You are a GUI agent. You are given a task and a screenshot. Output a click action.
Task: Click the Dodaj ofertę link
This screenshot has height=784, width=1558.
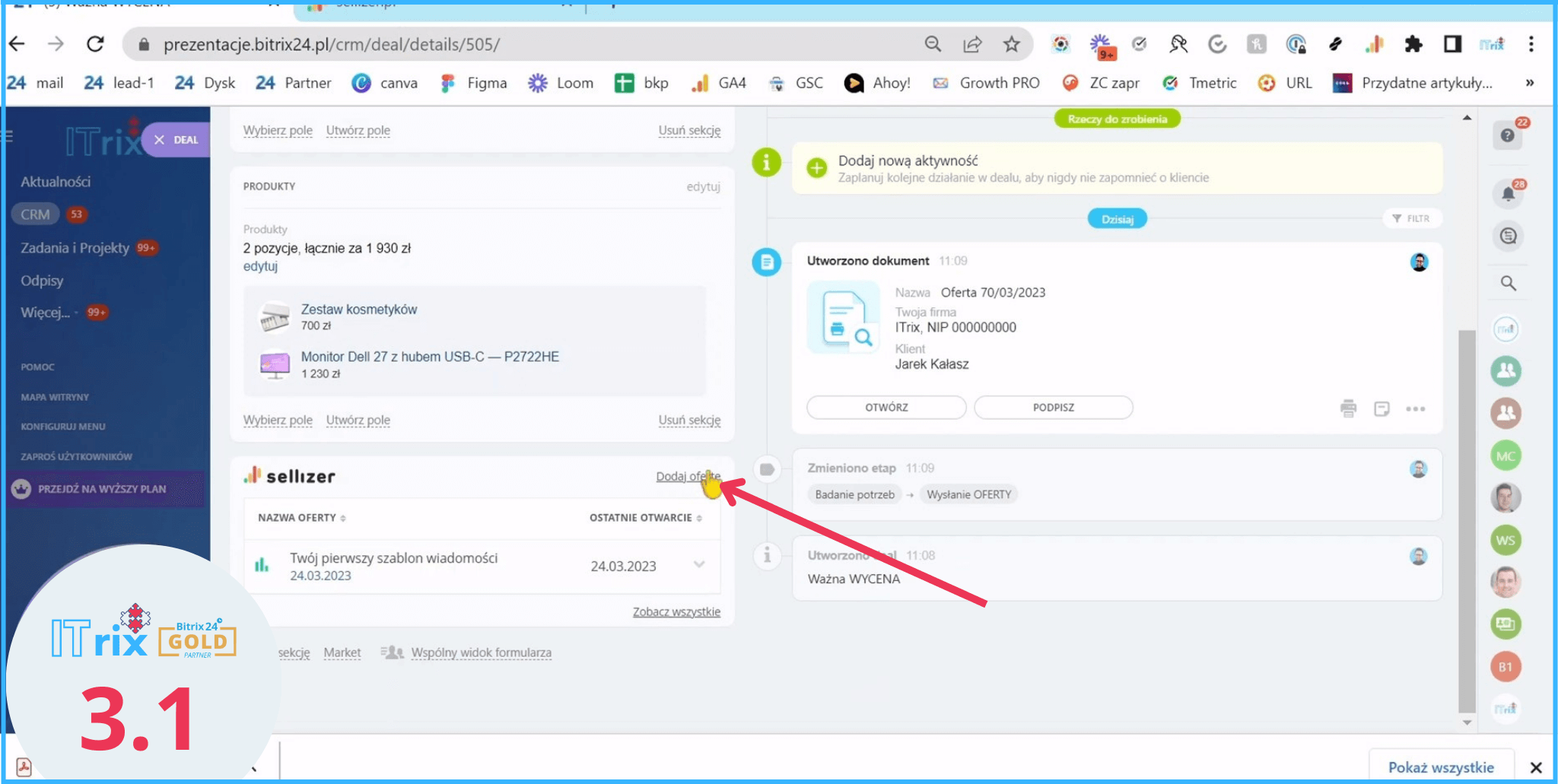point(687,476)
